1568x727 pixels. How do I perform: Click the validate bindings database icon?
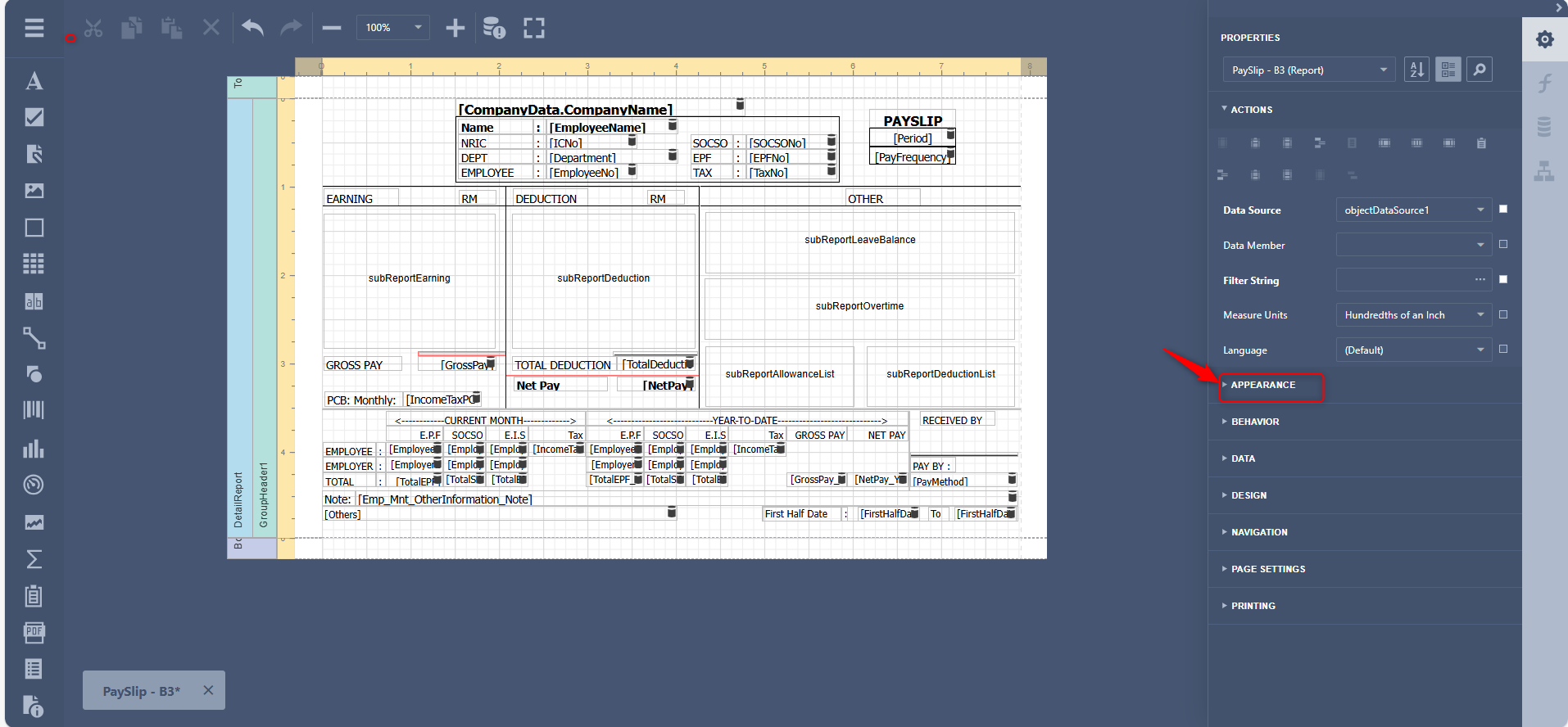point(494,28)
